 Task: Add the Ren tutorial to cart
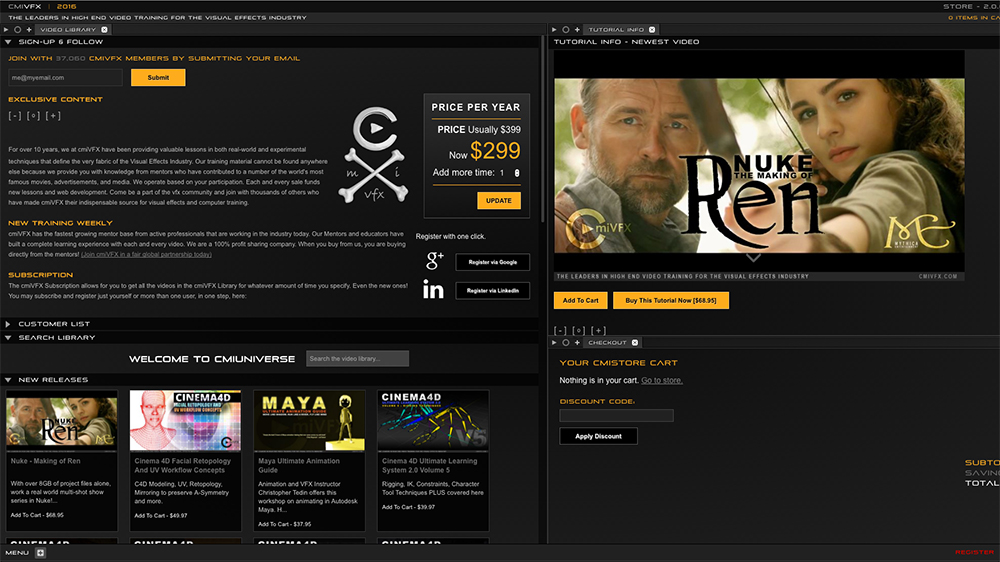580,300
